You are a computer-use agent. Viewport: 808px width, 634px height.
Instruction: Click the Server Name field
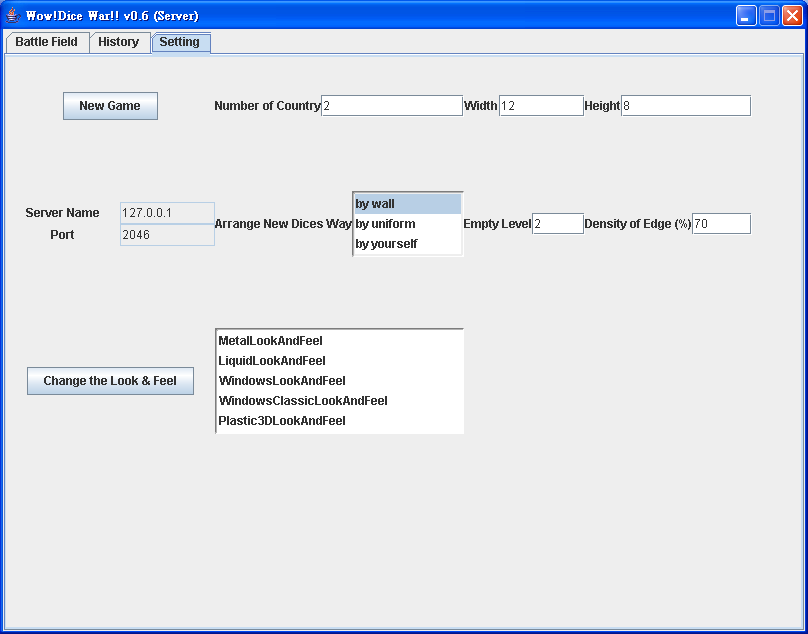tap(167, 213)
